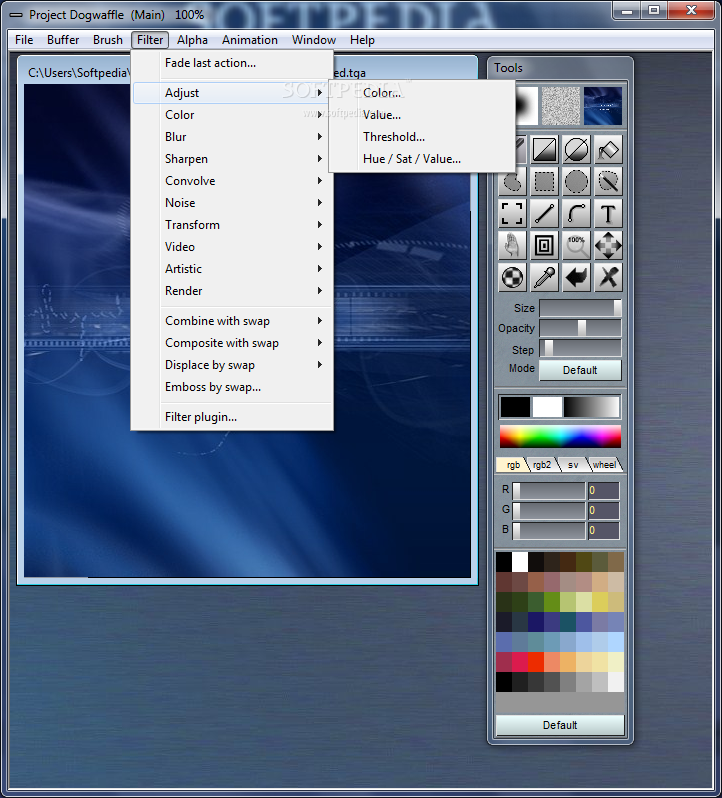Select the elliptical selection tool
Screen dimensions: 722x798
(x=576, y=182)
